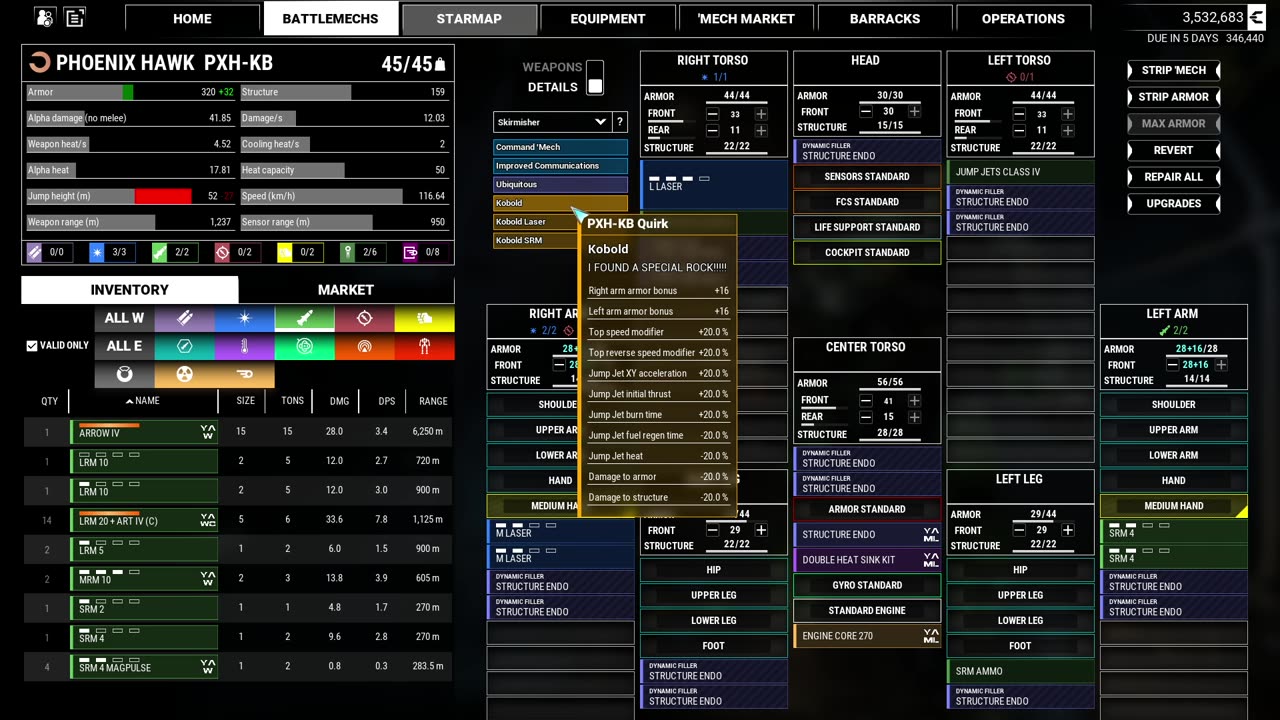The image size is (1280, 720).
Task: Click the Armor stat bar
Action: click(131, 92)
